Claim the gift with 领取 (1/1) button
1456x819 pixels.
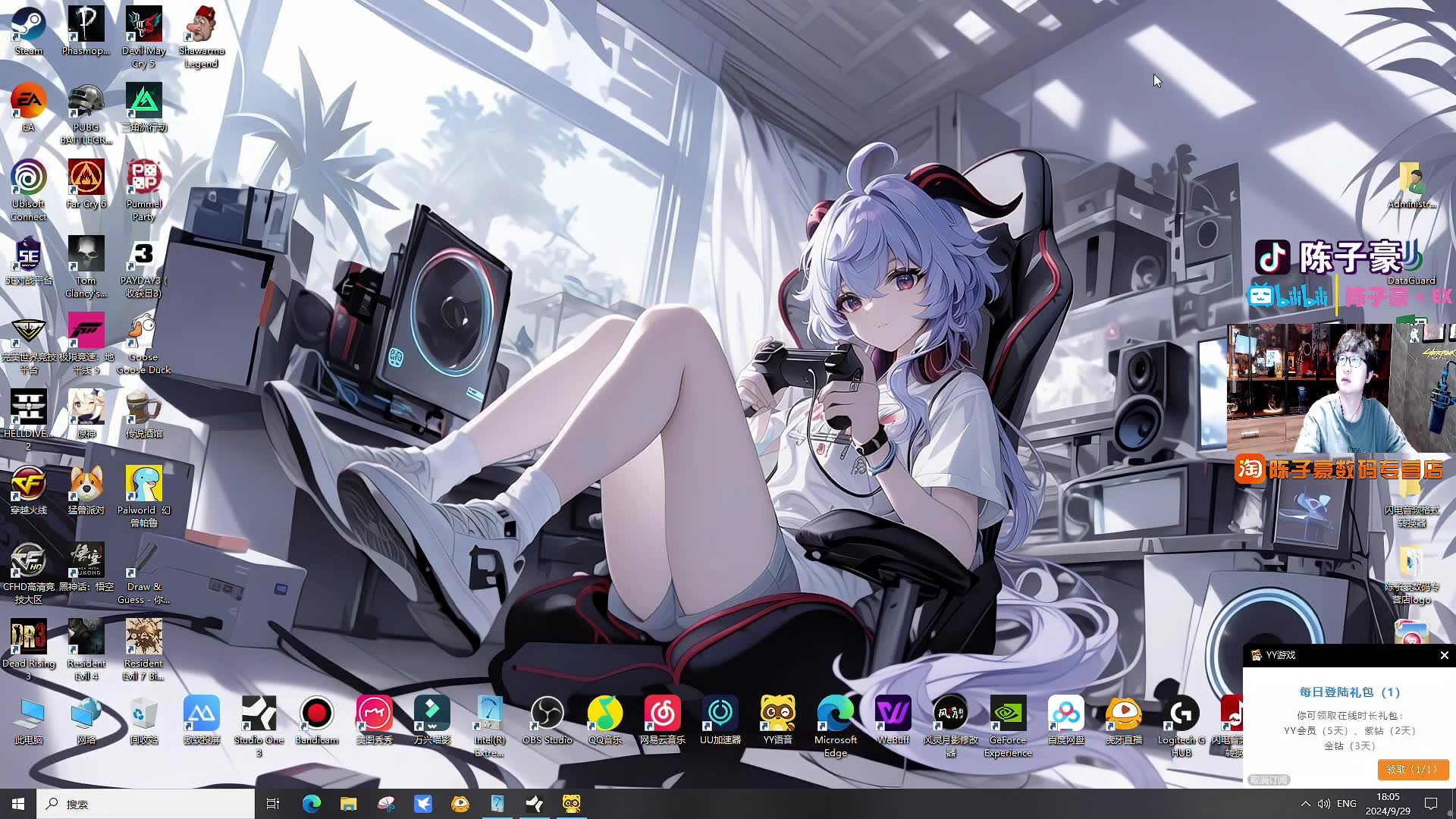(x=1412, y=769)
